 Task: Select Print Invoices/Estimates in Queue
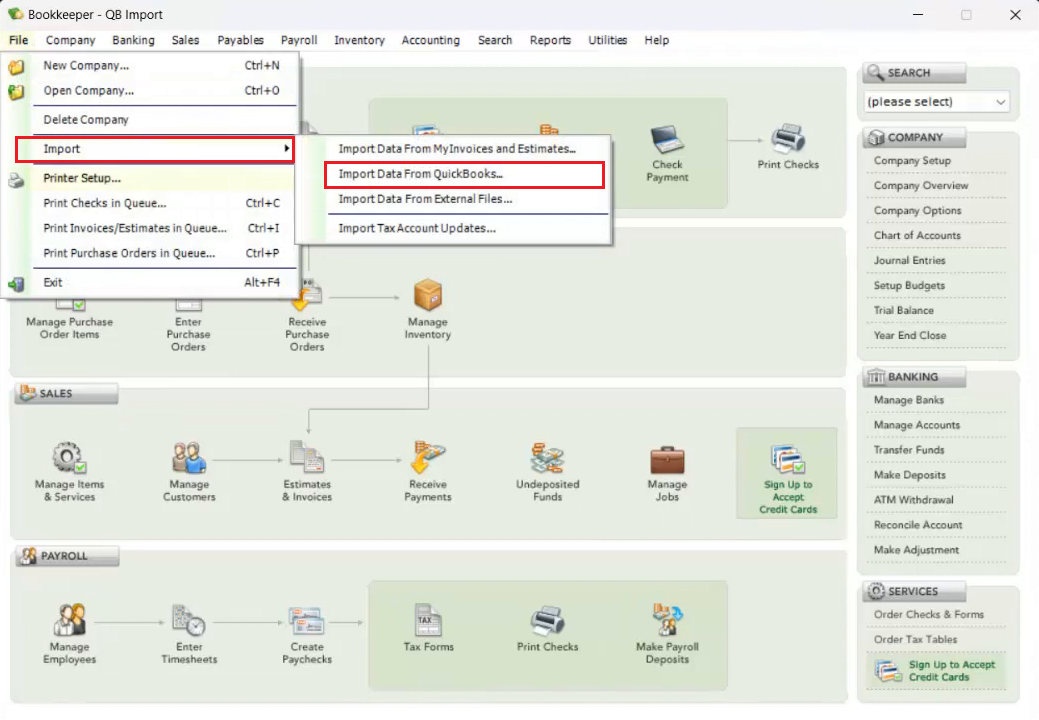point(164,228)
